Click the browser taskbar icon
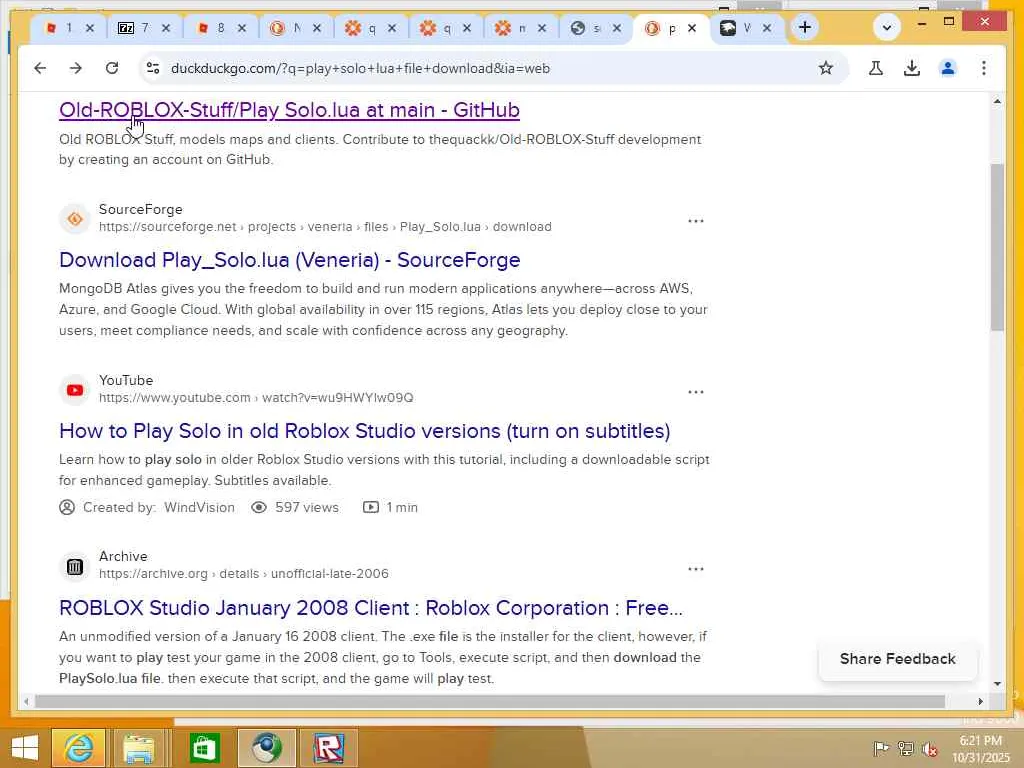This screenshot has height=768, width=1024. pyautogui.click(x=266, y=748)
